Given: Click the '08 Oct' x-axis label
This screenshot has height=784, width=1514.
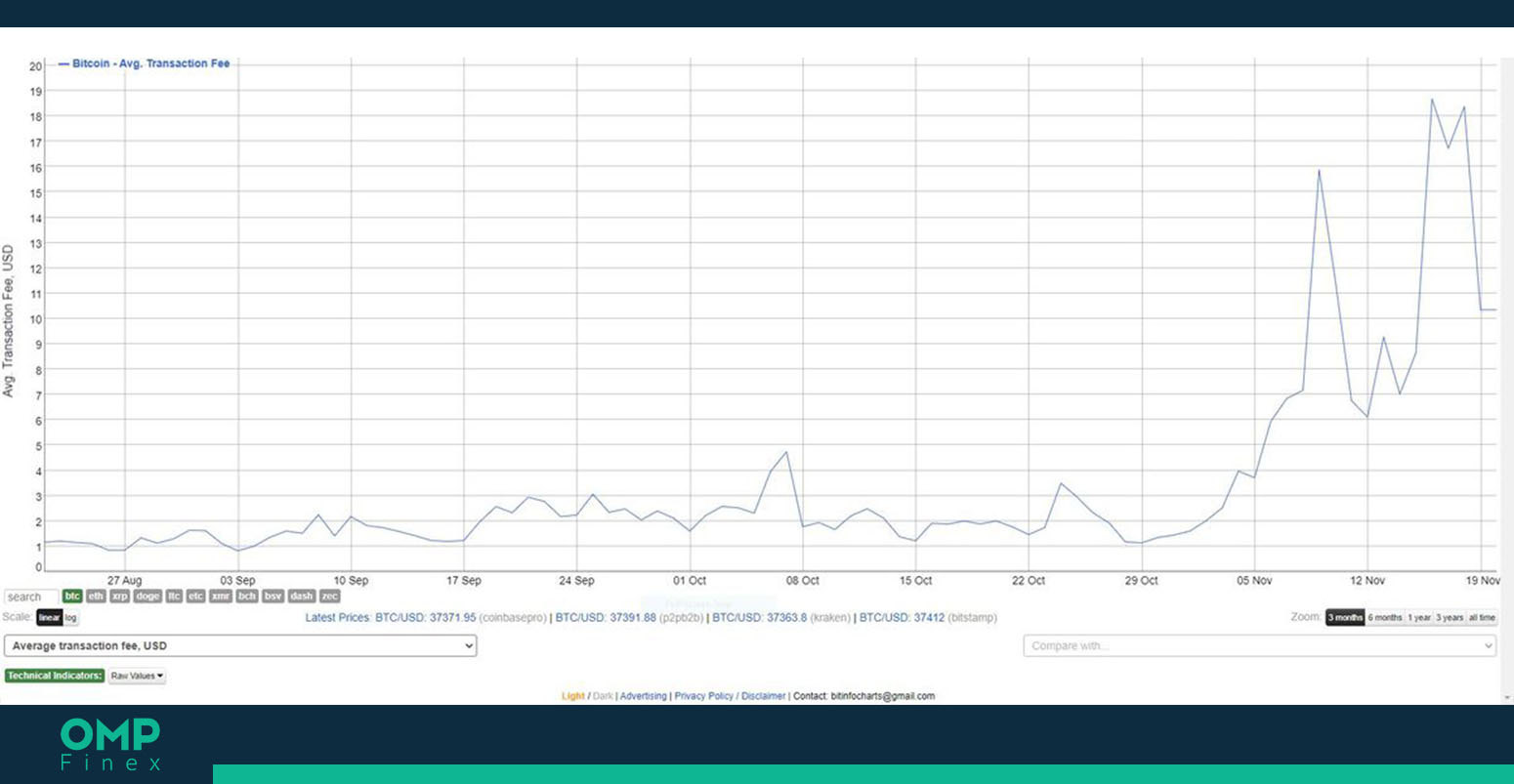Looking at the screenshot, I should [x=803, y=580].
